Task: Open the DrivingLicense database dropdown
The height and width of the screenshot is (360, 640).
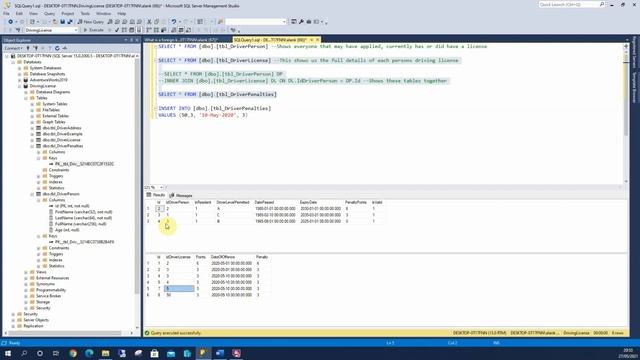Action: tap(51, 30)
